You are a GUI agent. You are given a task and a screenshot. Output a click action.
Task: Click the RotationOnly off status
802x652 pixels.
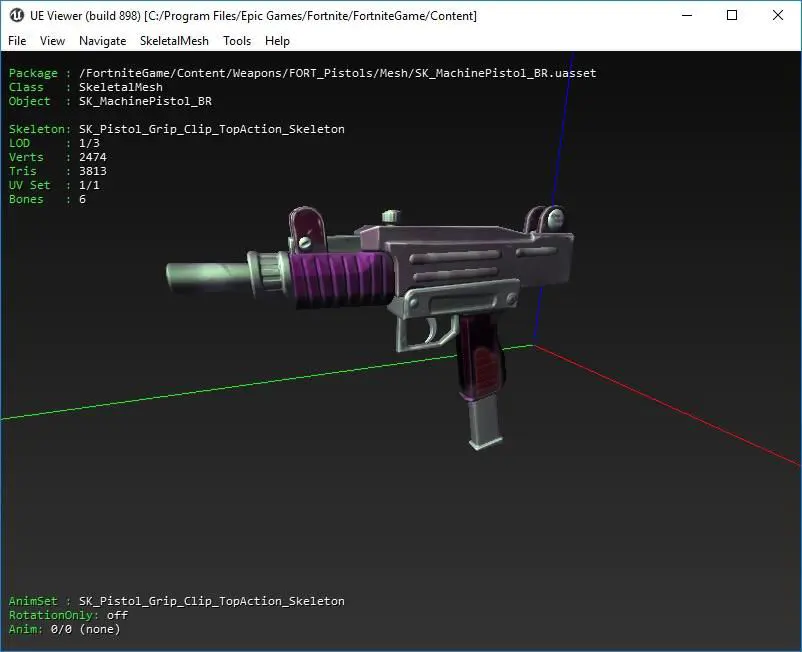click(117, 615)
